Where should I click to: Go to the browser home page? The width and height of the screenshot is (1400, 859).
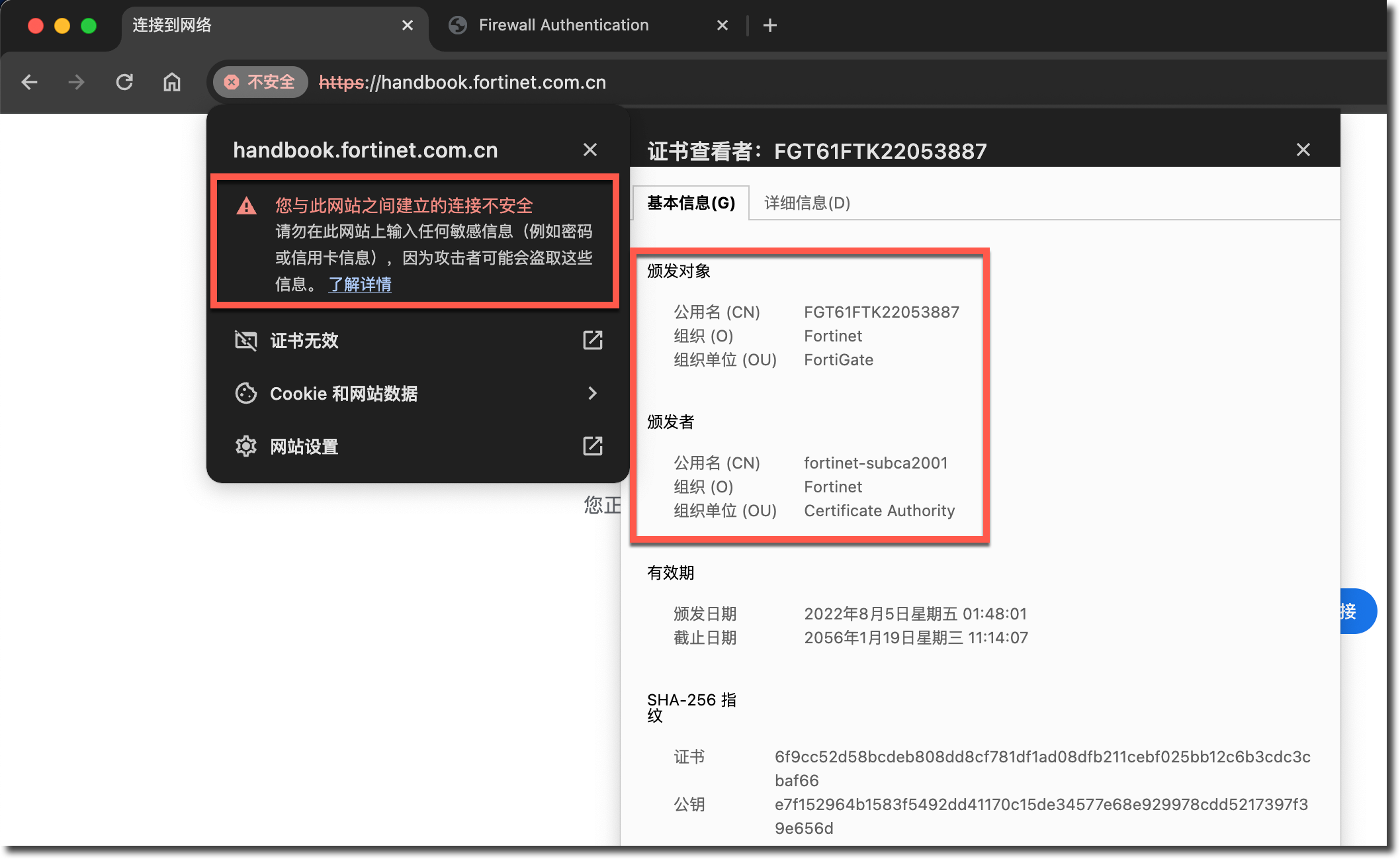[172, 82]
